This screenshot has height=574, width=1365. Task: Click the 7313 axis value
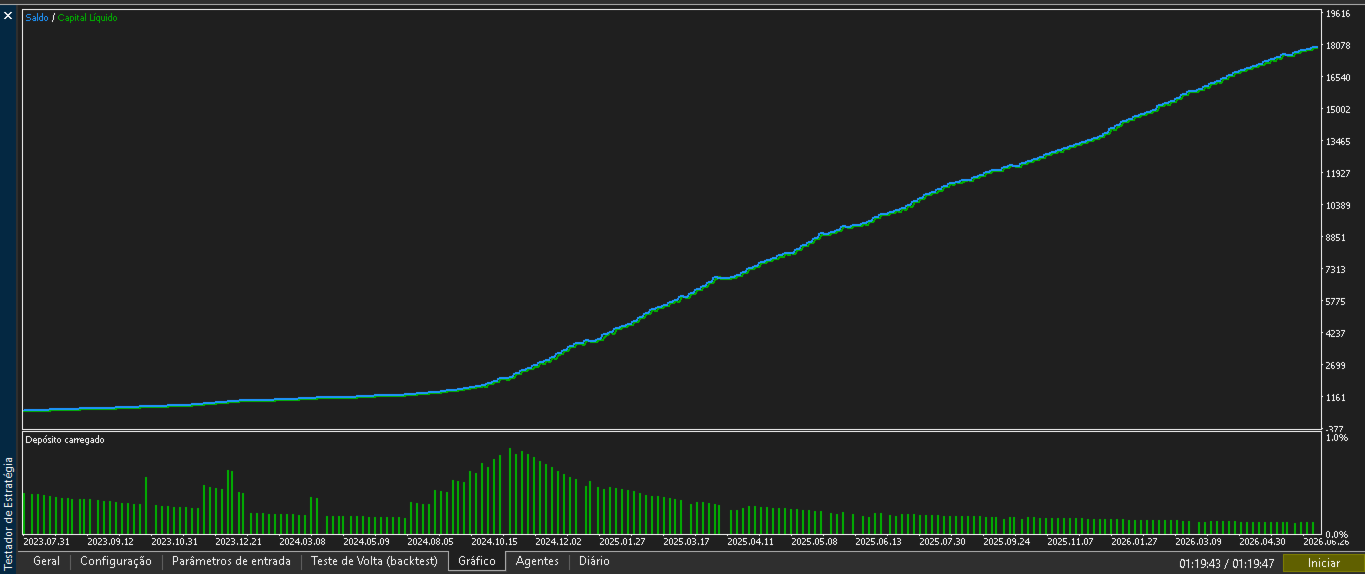click(1337, 270)
